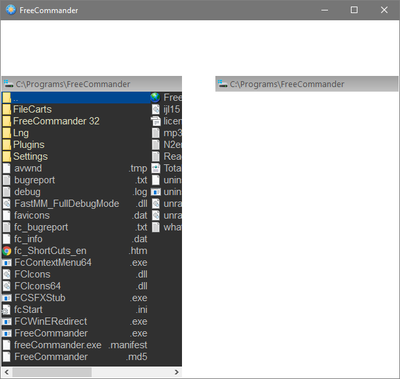Viewport: 400px width, 379px height.
Task: Select the FreeCommander 32 folder name
Action: 56,121
